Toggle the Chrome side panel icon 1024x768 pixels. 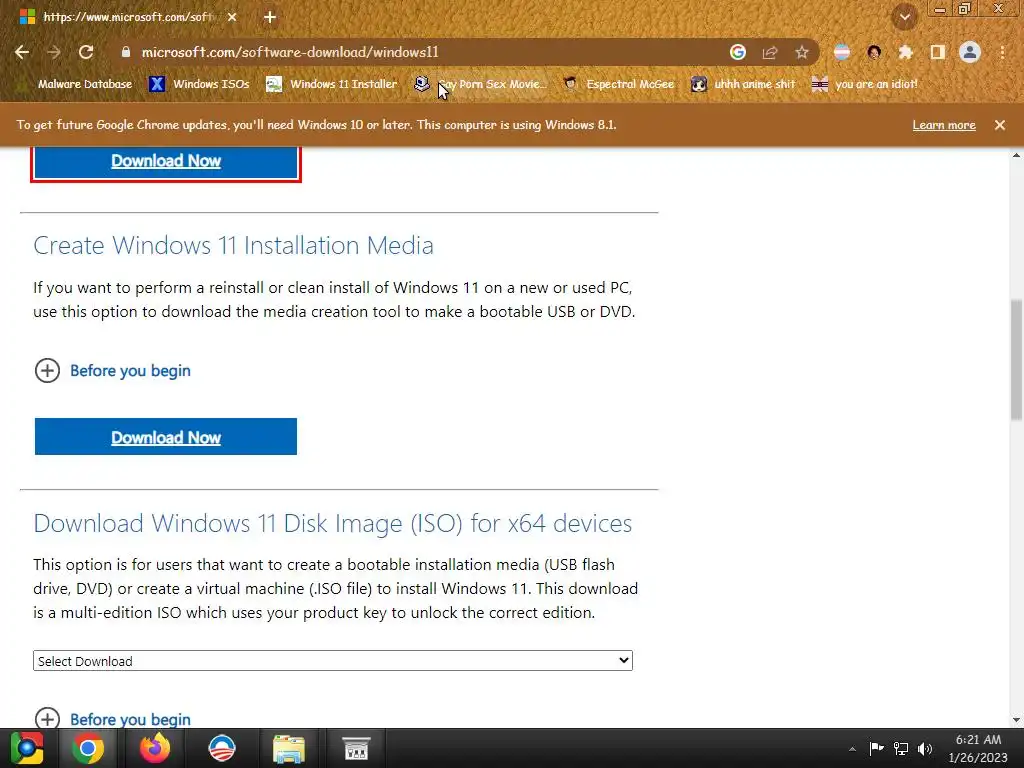point(938,52)
